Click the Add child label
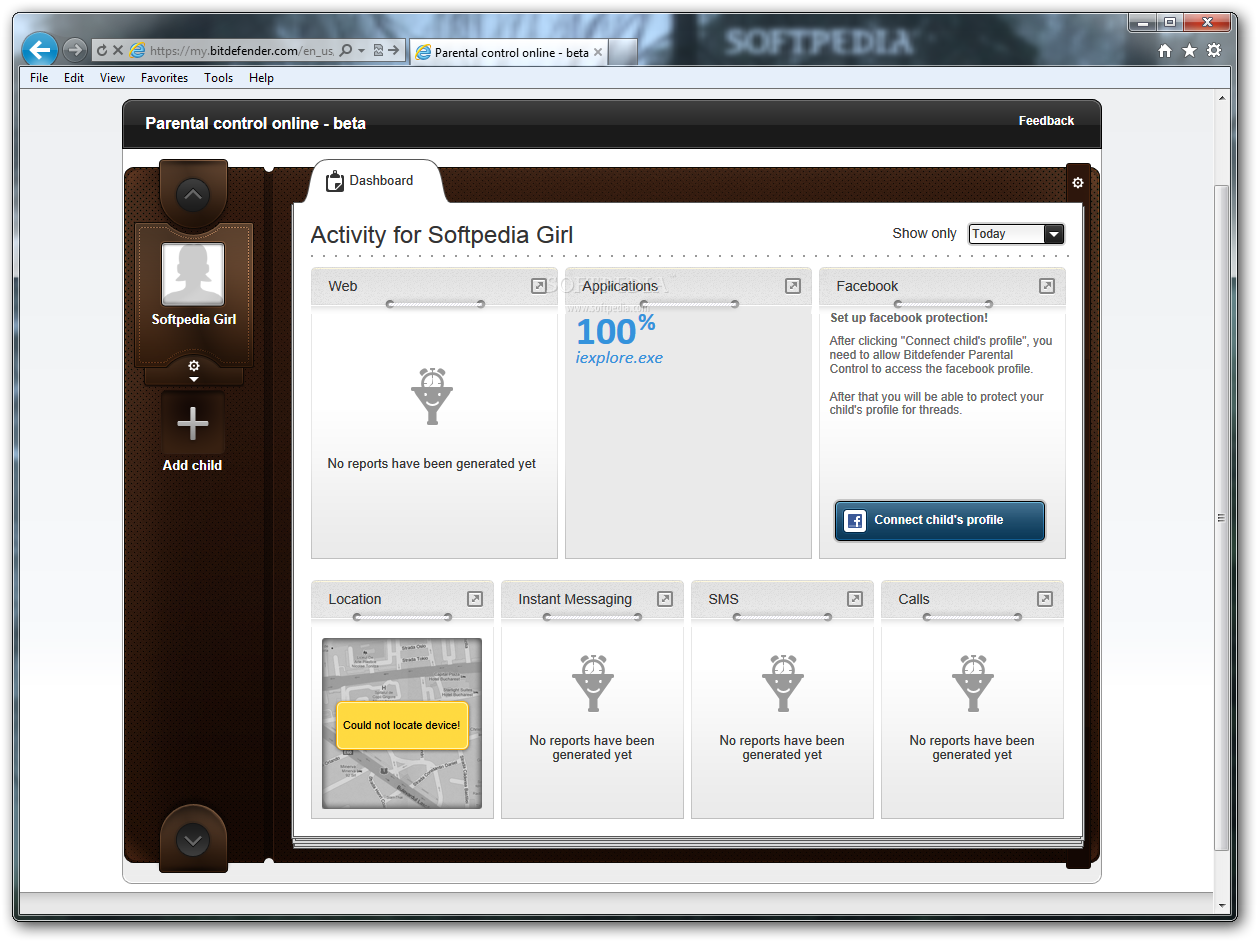The image size is (1258, 942). (x=192, y=465)
